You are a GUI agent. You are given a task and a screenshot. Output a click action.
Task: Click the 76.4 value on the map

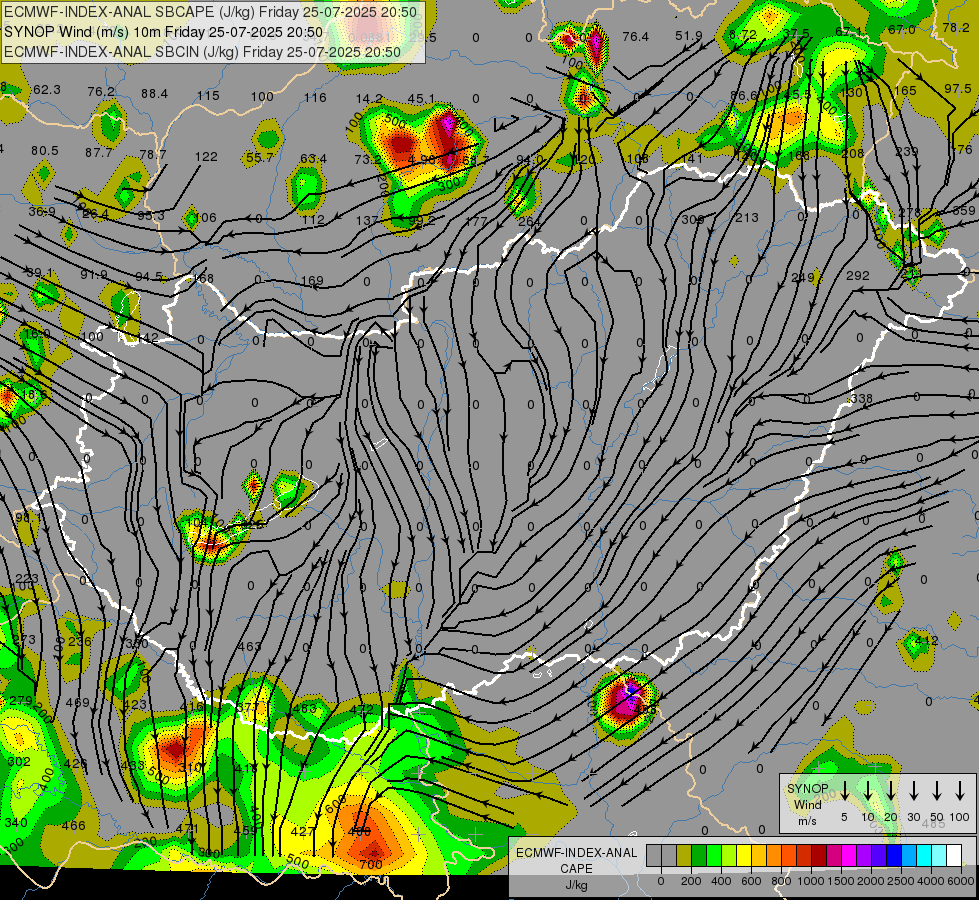point(636,37)
